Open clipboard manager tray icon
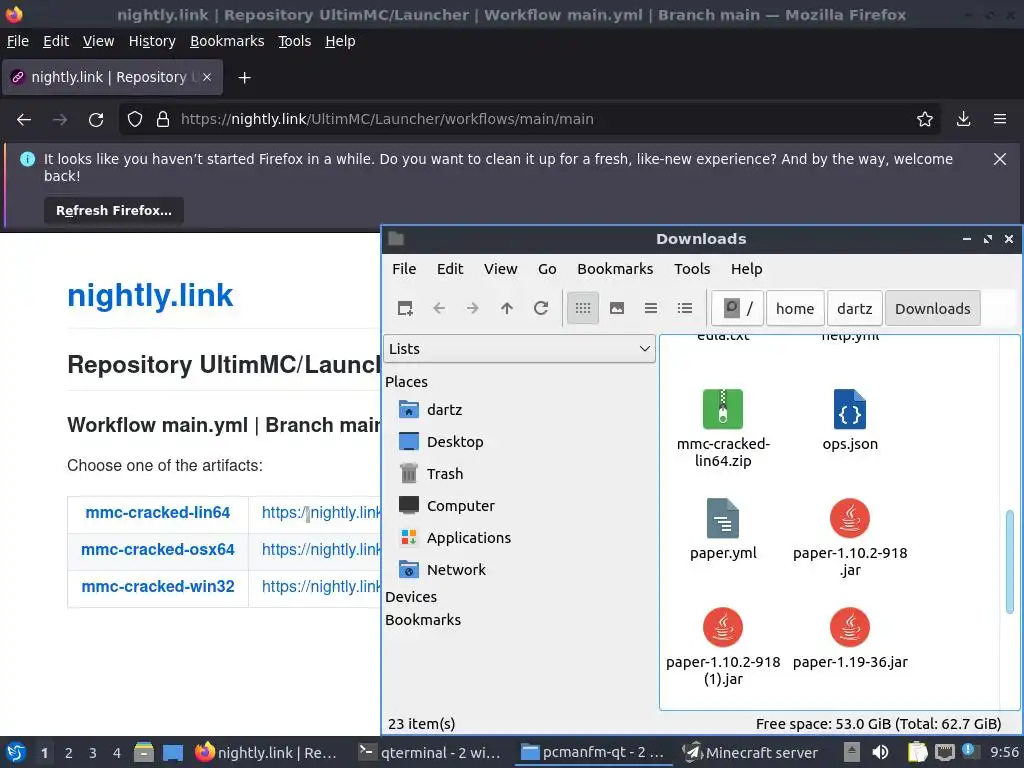The height and width of the screenshot is (768, 1024). (x=917, y=752)
